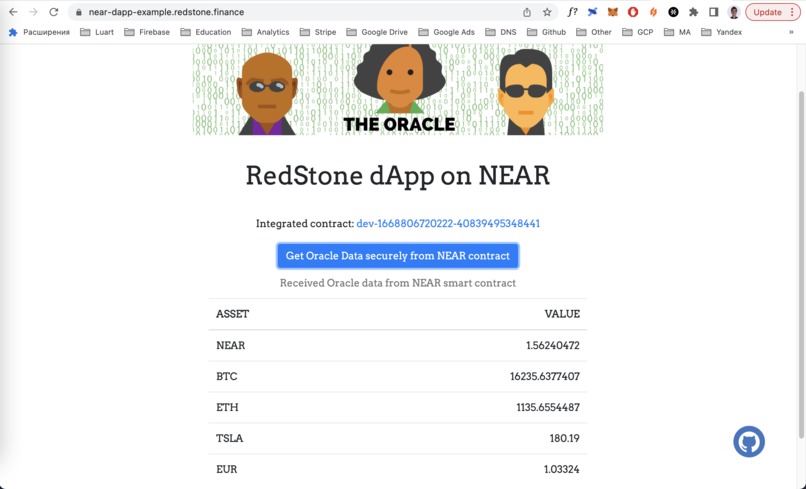The width and height of the screenshot is (806, 489).
Task: Select the TSLA value 180.19
Action: (x=564, y=438)
